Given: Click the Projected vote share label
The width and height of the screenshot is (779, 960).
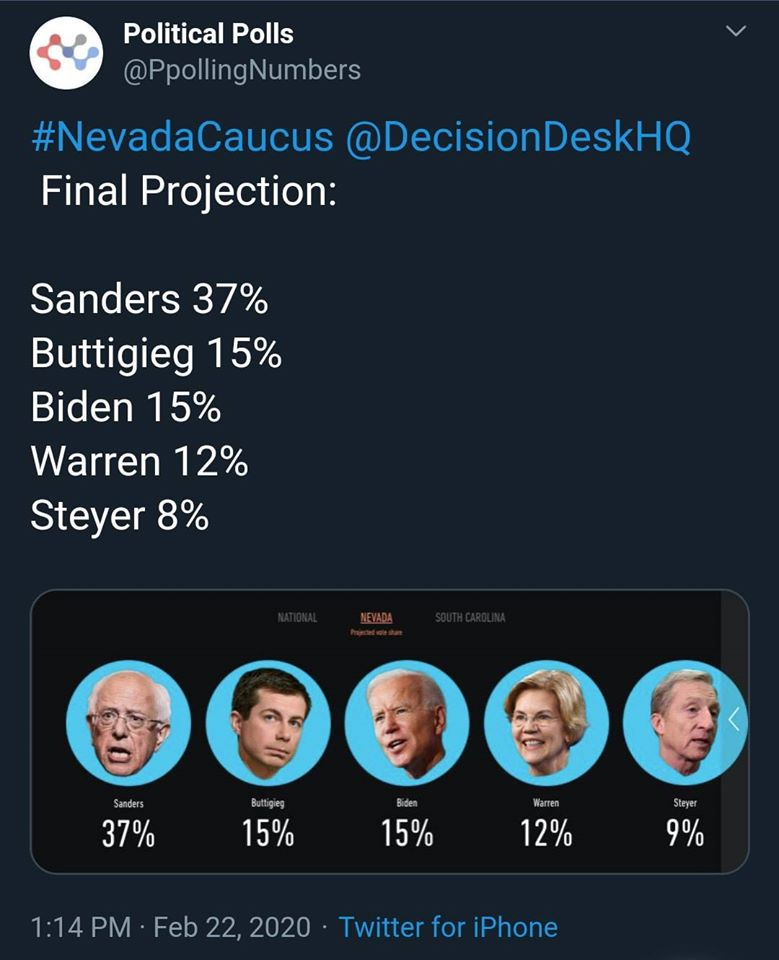Looking at the screenshot, I should pos(376,632).
